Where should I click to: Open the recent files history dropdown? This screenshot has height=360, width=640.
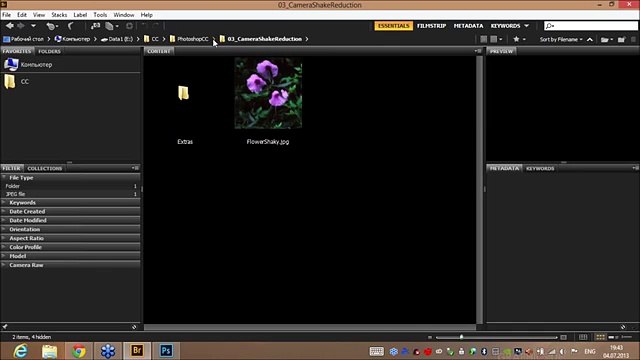click(51, 26)
